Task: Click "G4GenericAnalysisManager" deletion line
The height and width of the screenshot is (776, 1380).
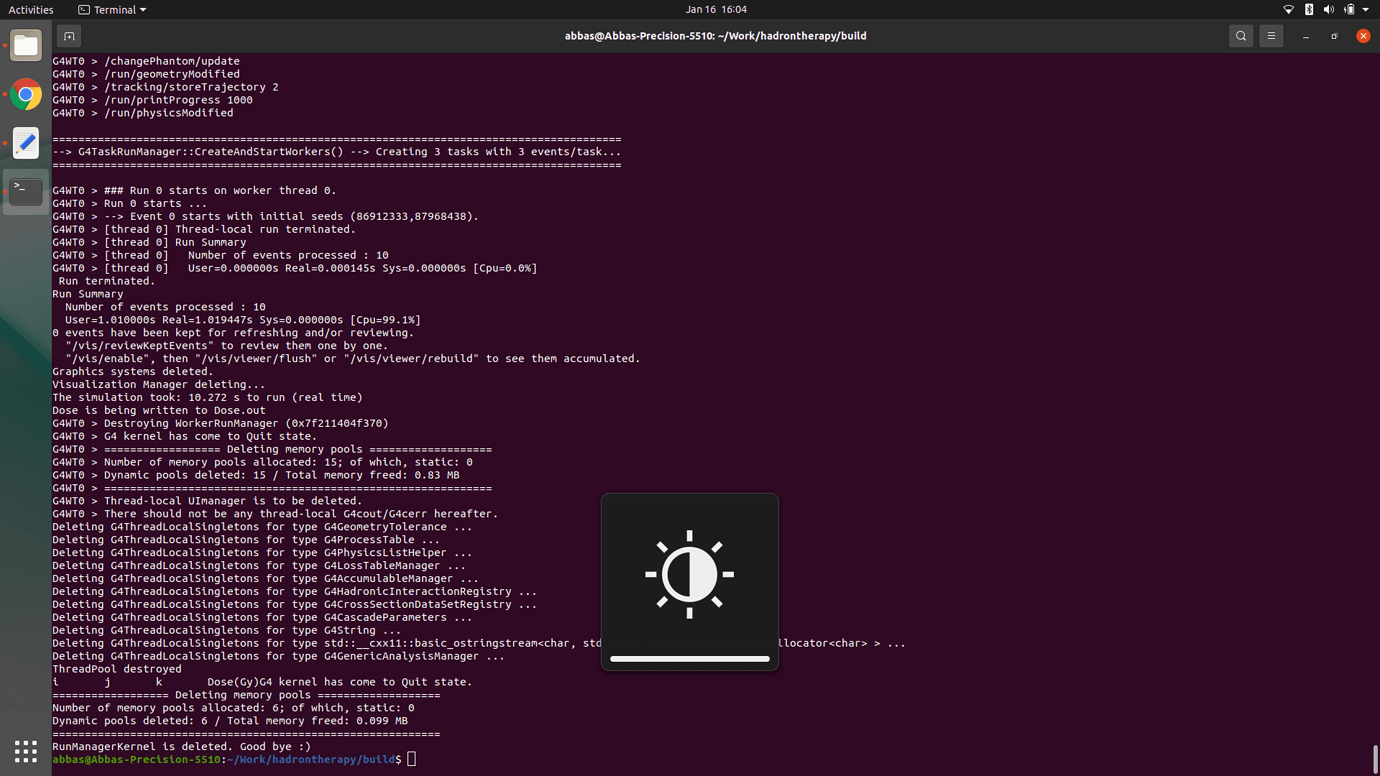Action: click(278, 656)
